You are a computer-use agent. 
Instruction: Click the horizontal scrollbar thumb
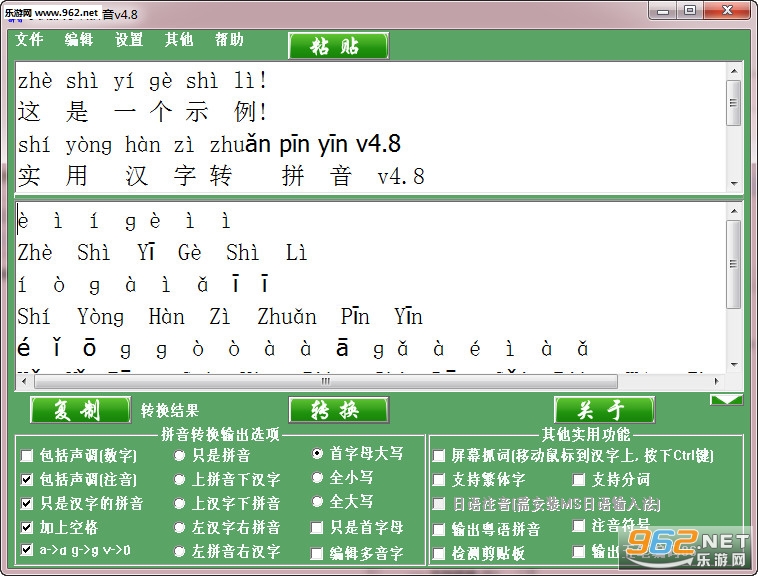pos(326,381)
